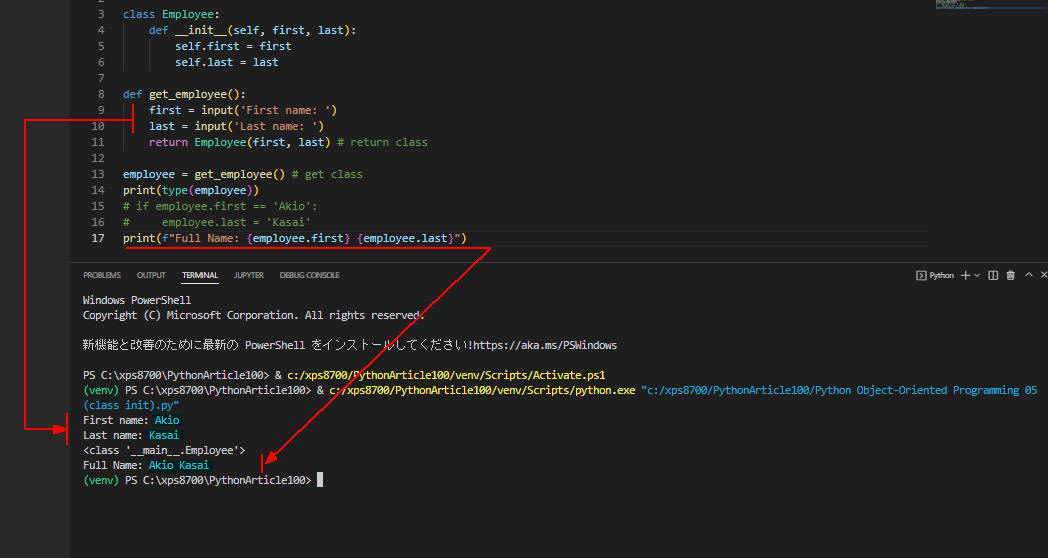Click 'Full Name: Akio Kasai' output line

[146, 465]
